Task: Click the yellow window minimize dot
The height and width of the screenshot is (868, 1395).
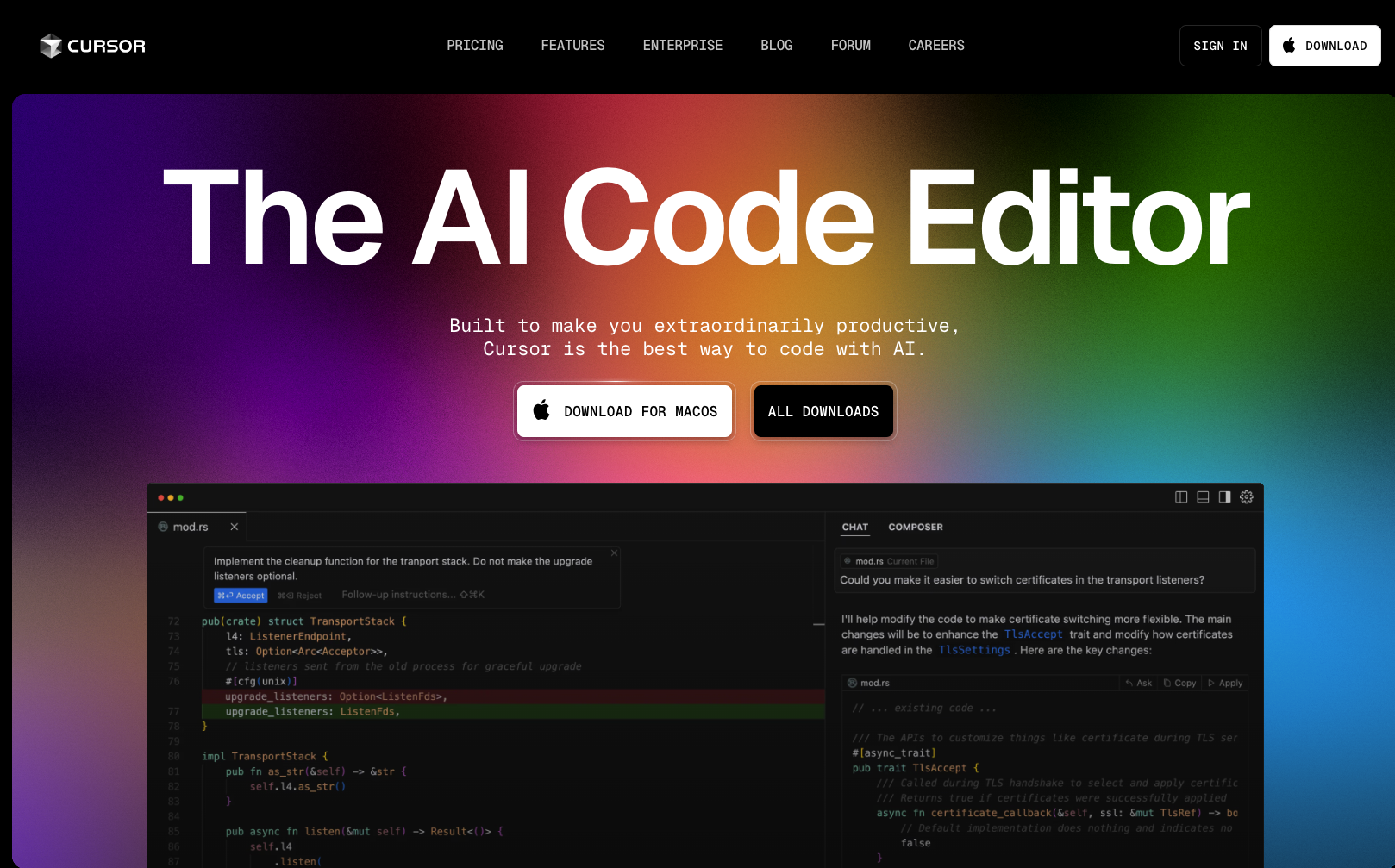Action: [171, 497]
